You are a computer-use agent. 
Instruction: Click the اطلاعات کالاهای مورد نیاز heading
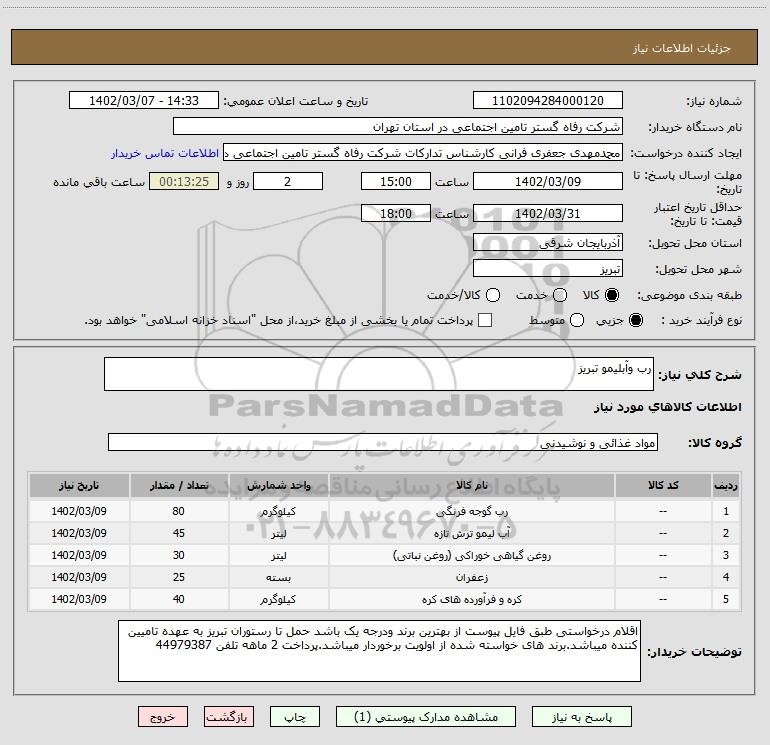(668, 407)
